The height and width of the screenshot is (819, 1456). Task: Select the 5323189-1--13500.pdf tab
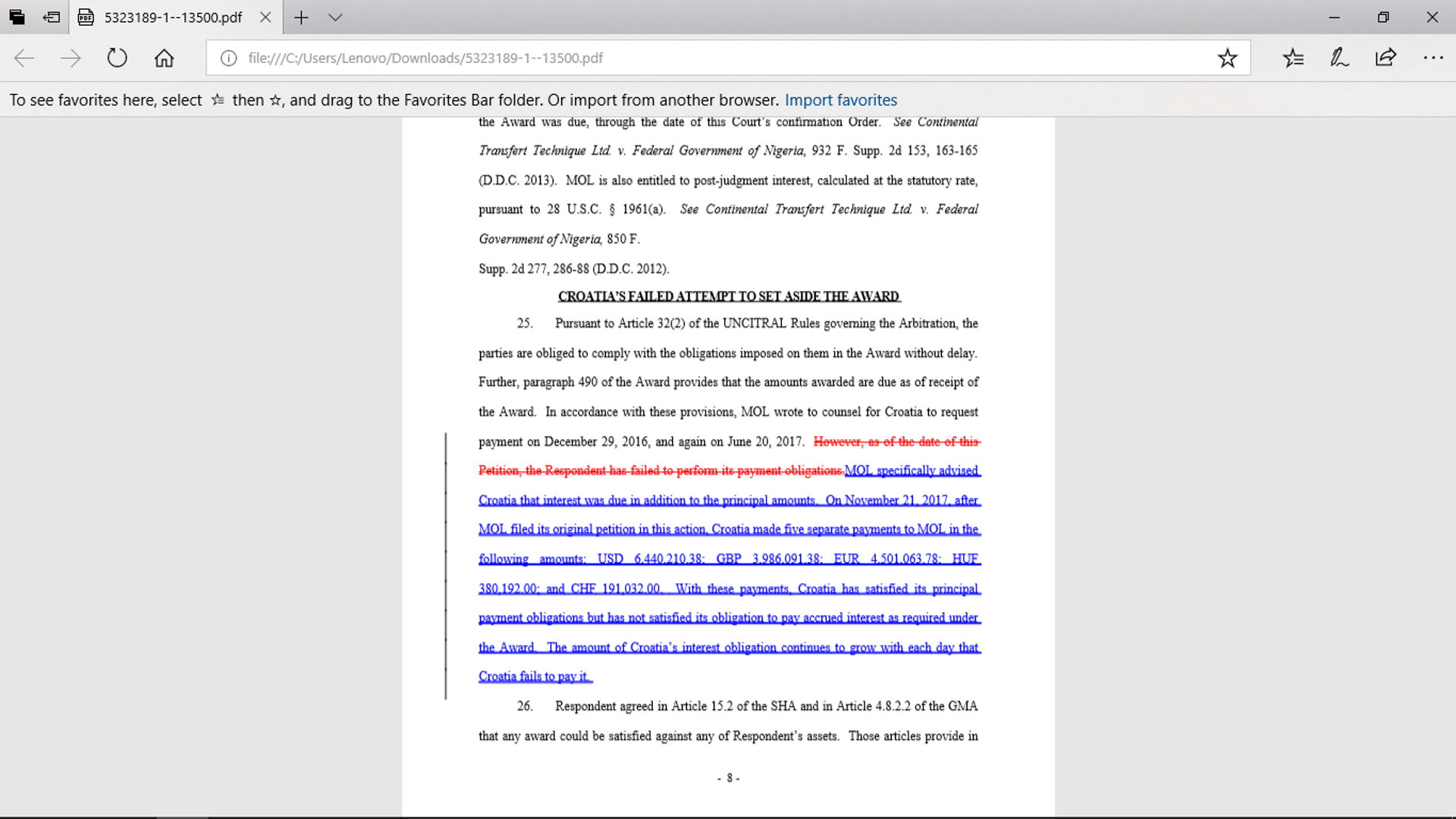click(x=173, y=17)
